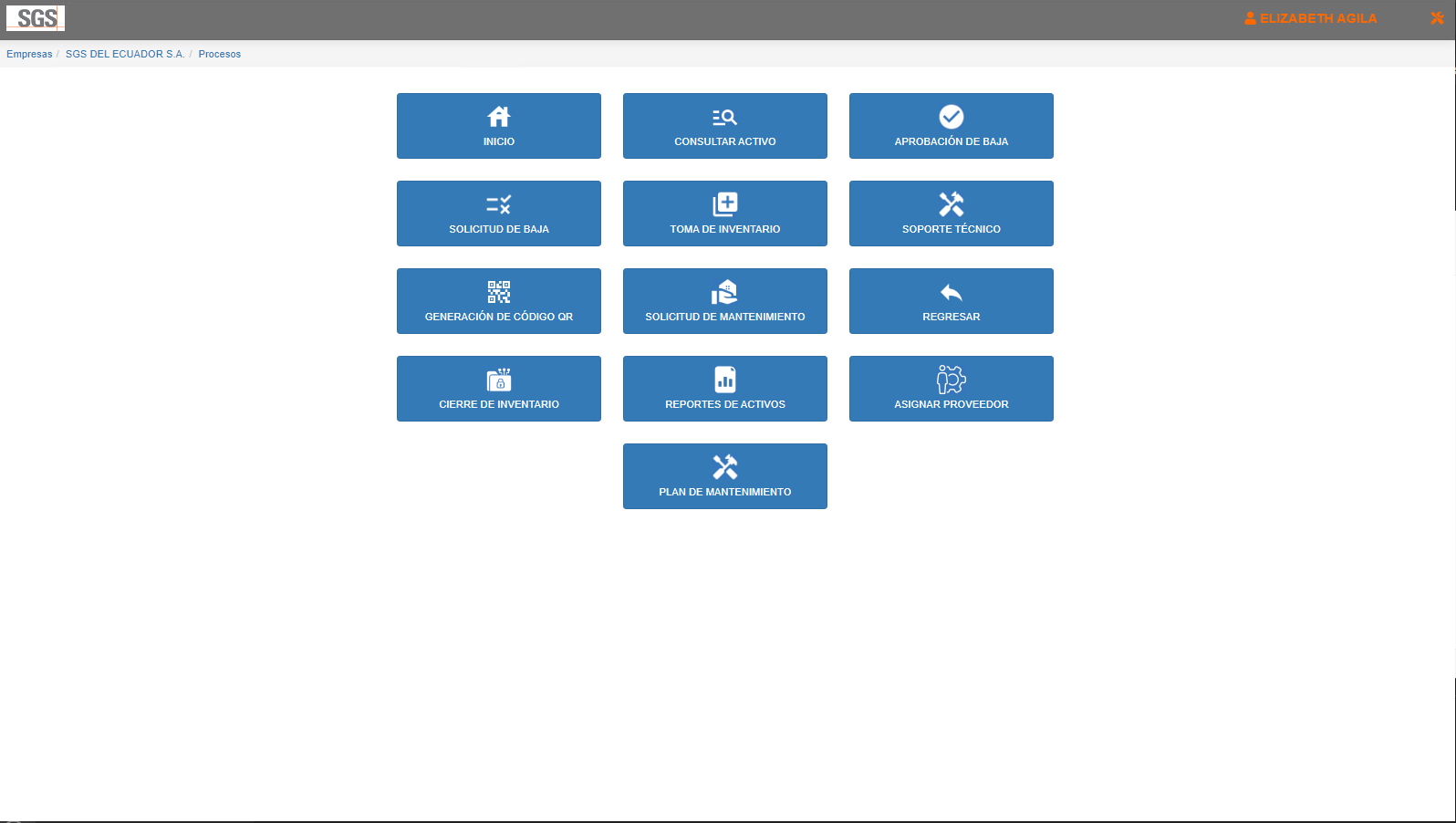This screenshot has height=823, width=1456.
Task: Click the checkmark icon for Aprobación de Baja
Action: tap(951, 117)
